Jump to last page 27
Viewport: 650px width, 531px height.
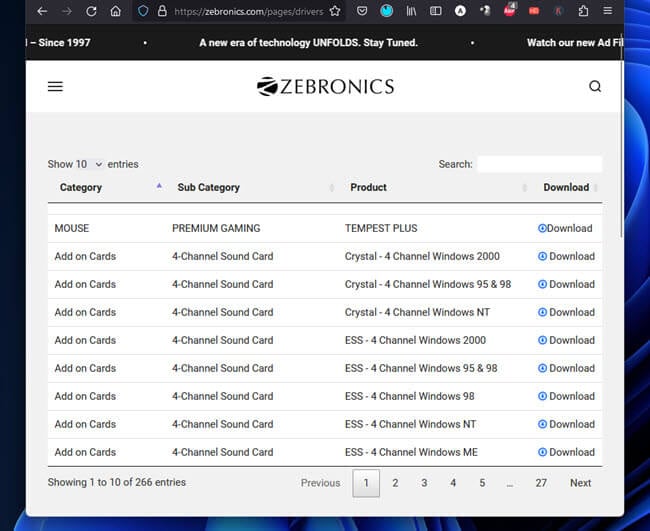tap(541, 483)
